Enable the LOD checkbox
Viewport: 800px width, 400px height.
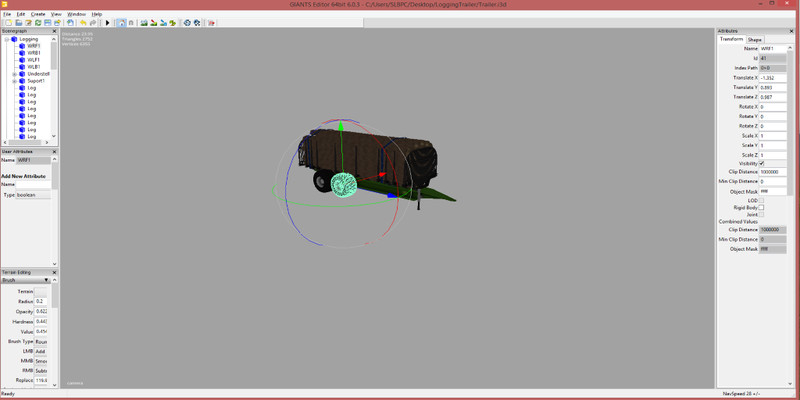[762, 200]
